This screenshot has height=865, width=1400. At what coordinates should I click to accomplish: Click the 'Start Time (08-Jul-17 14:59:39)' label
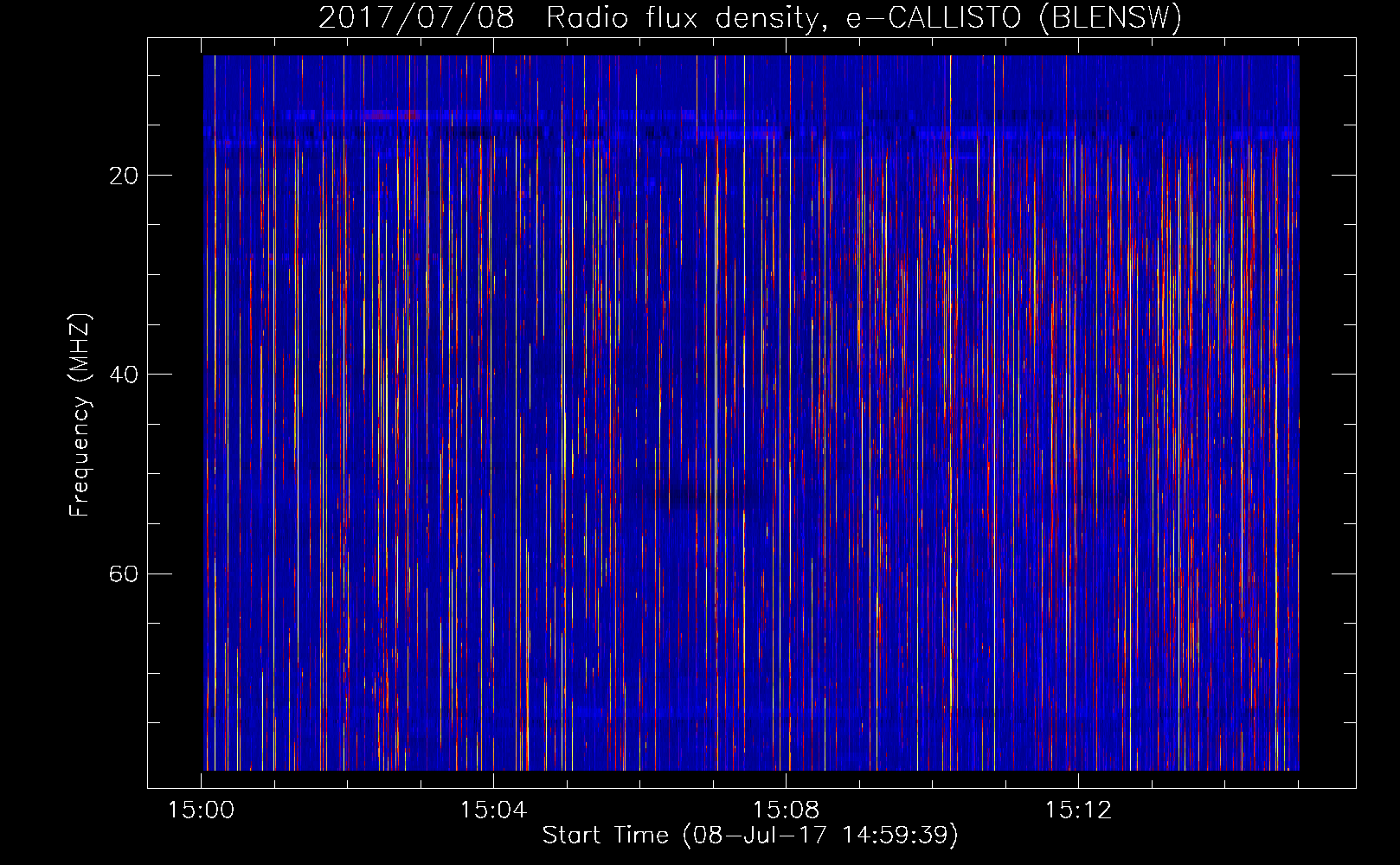(x=750, y=836)
